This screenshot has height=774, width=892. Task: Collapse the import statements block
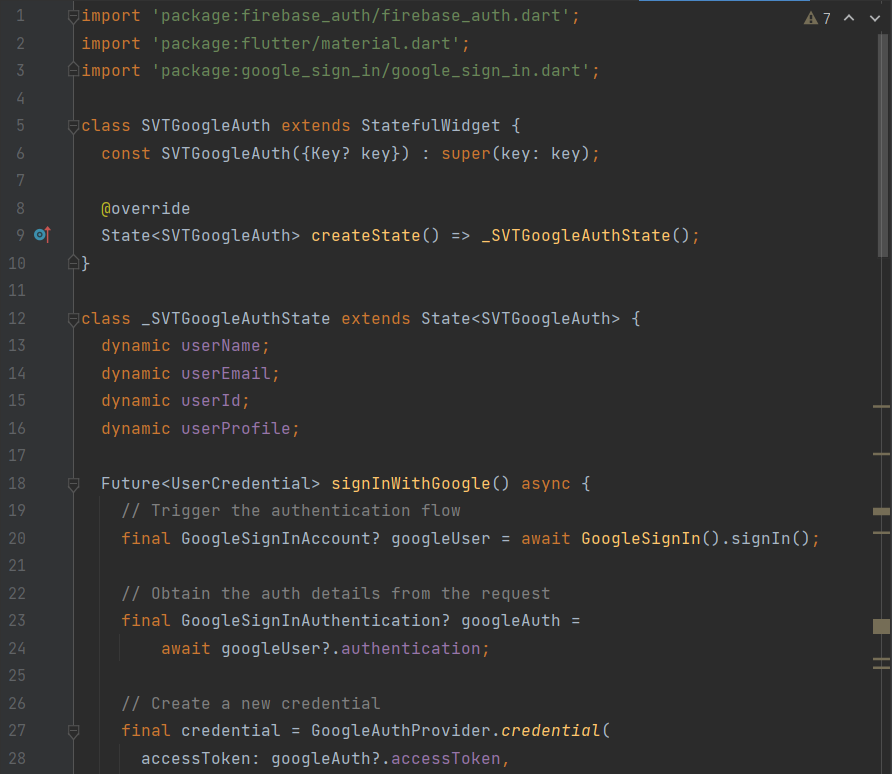73,17
